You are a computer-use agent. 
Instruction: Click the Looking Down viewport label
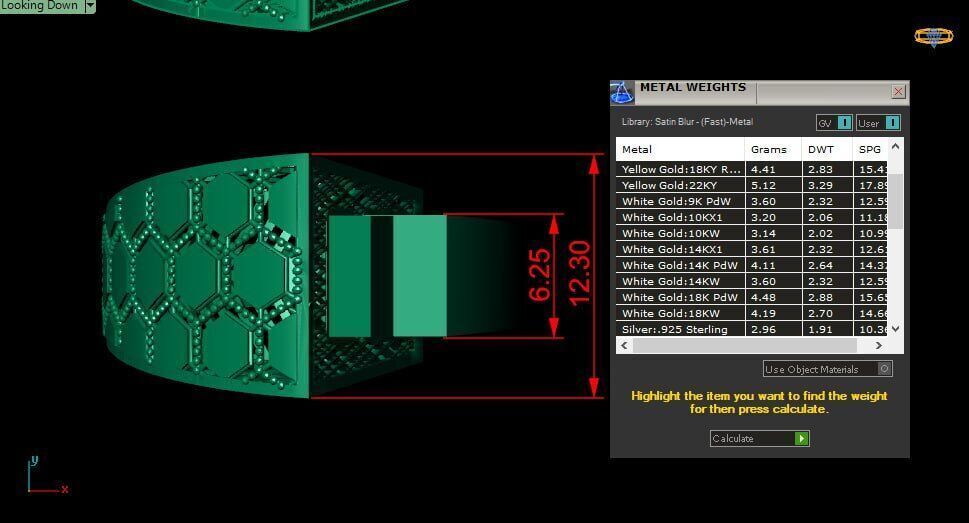[x=40, y=6]
